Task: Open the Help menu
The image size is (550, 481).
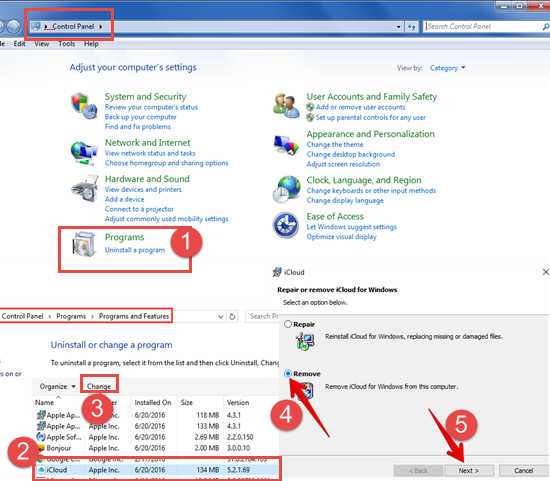Action: [91, 44]
